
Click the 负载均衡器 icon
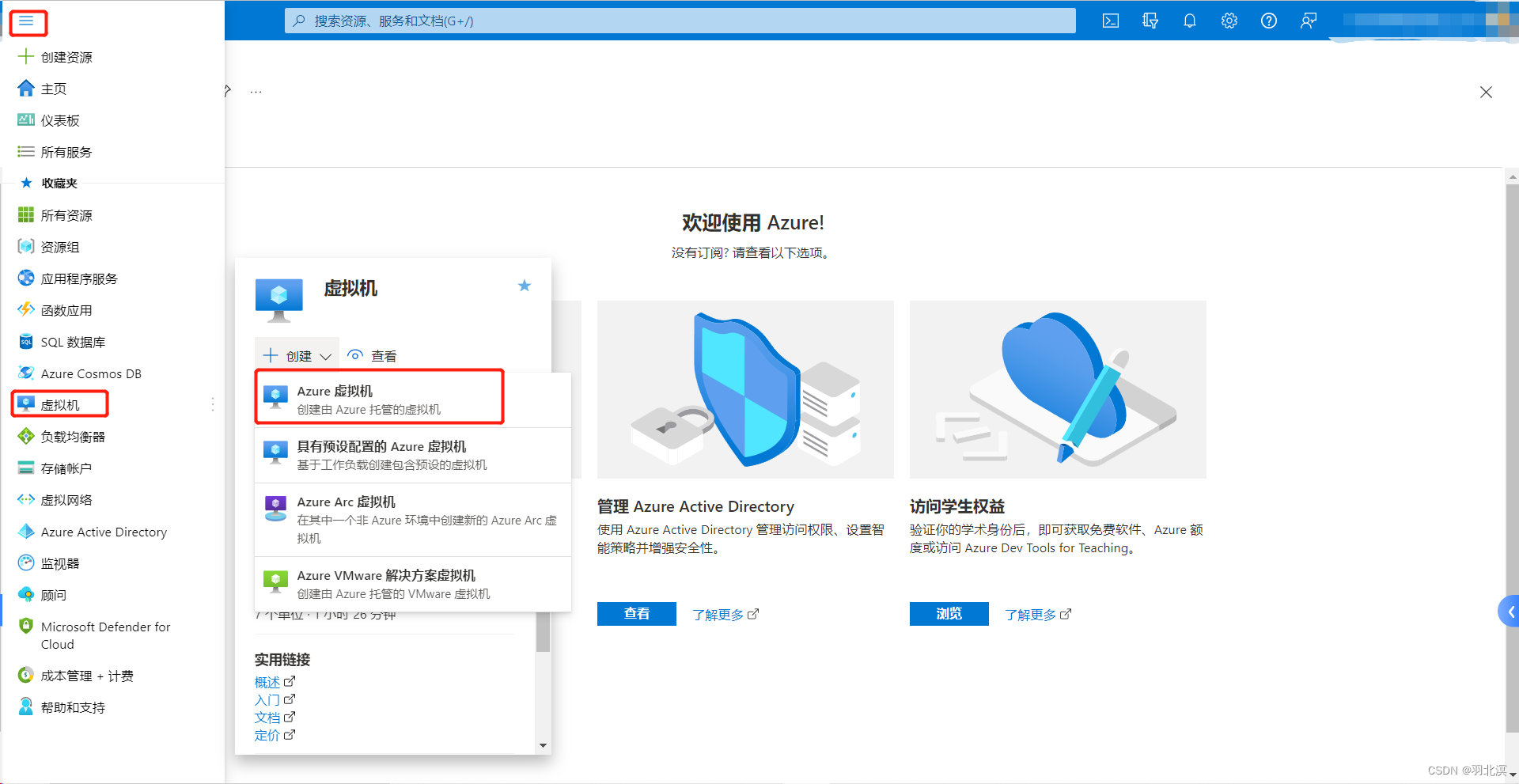[26, 436]
